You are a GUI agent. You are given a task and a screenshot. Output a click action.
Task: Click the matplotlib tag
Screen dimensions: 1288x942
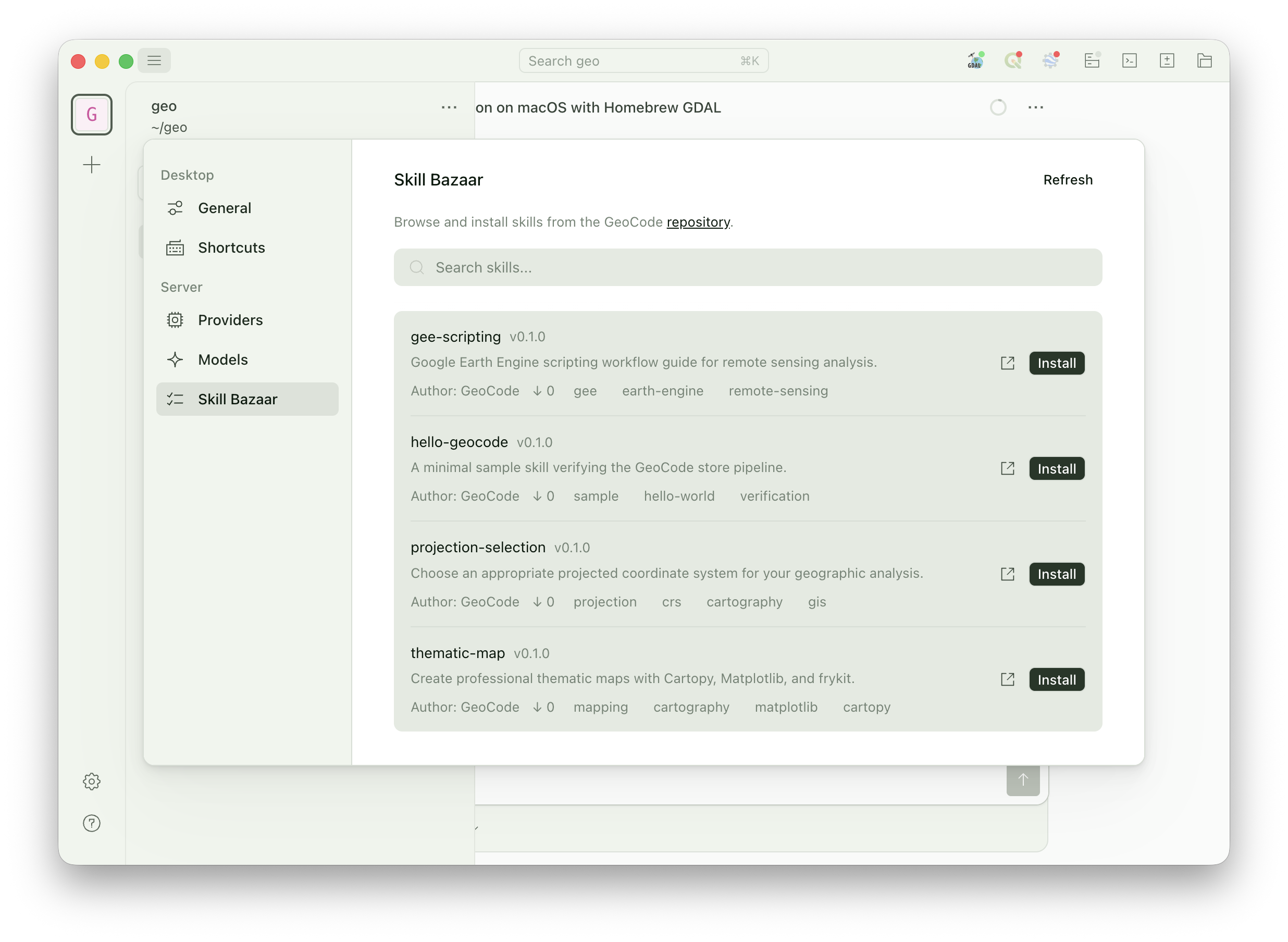click(x=786, y=707)
